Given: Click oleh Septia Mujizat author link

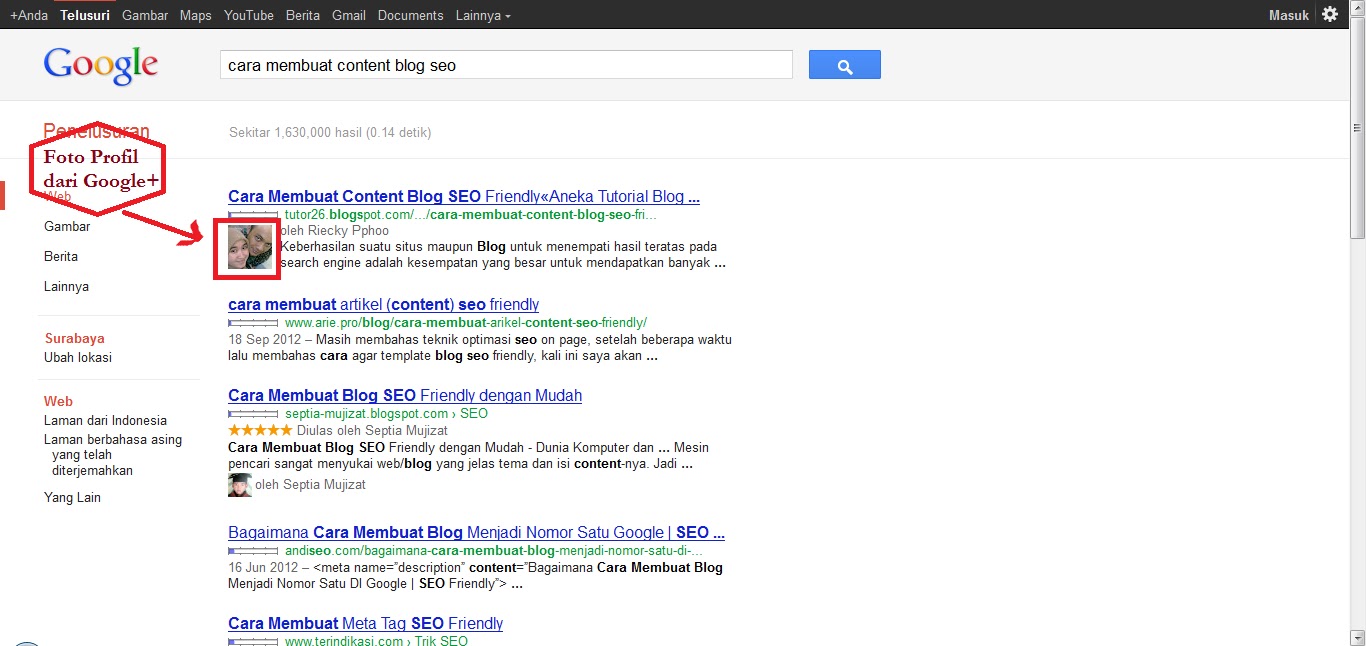Looking at the screenshot, I should tap(311, 485).
